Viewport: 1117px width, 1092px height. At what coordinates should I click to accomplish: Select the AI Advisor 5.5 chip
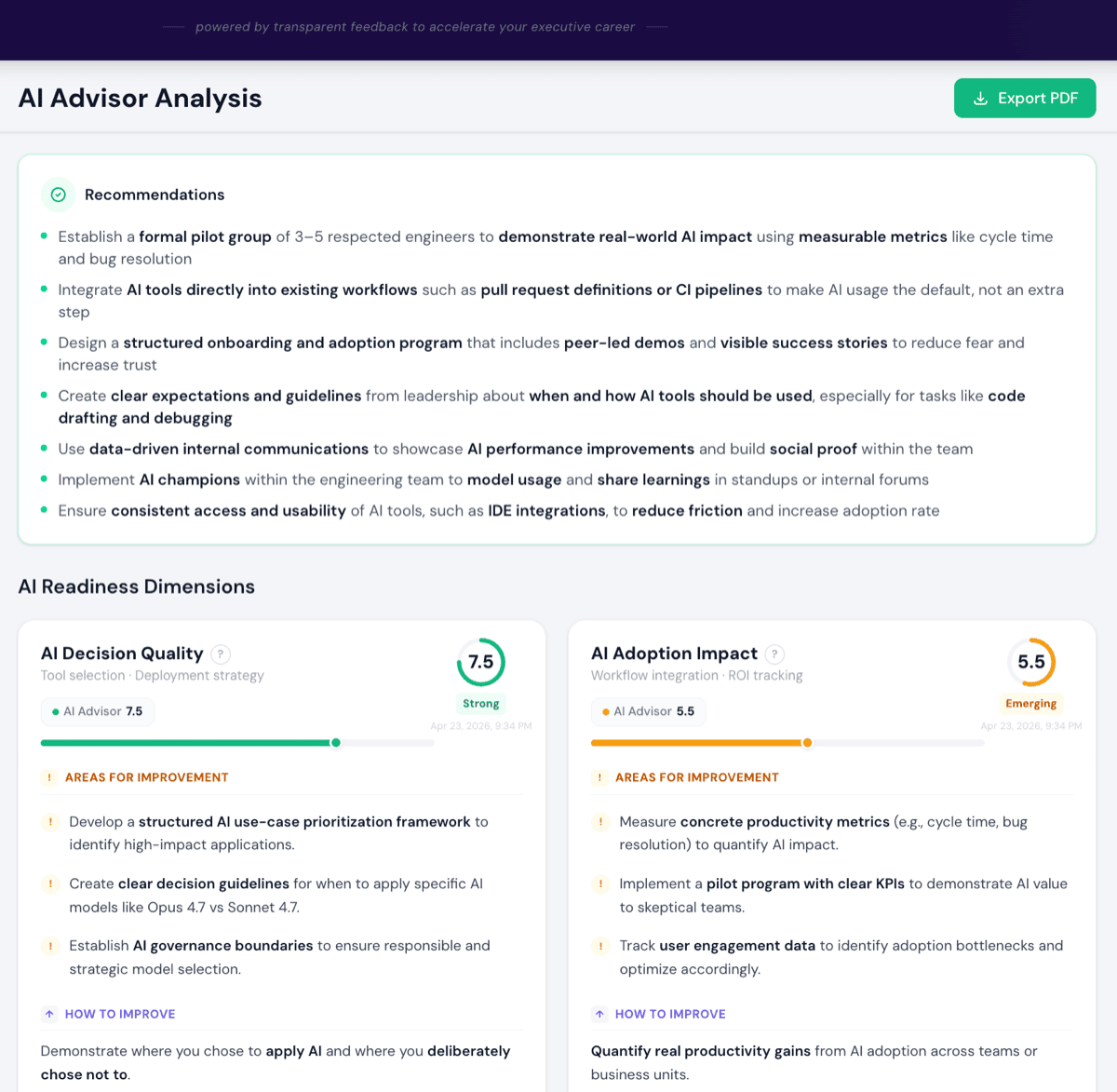pos(649,711)
